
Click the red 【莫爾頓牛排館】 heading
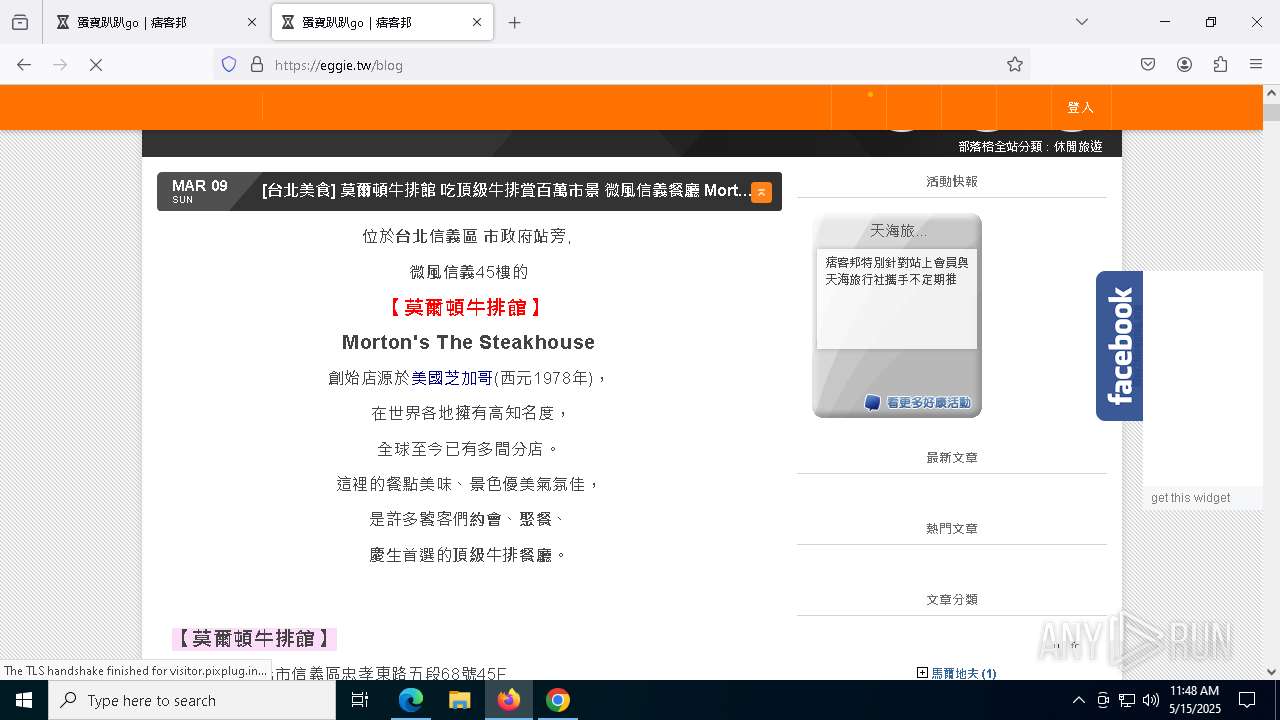[x=467, y=307]
